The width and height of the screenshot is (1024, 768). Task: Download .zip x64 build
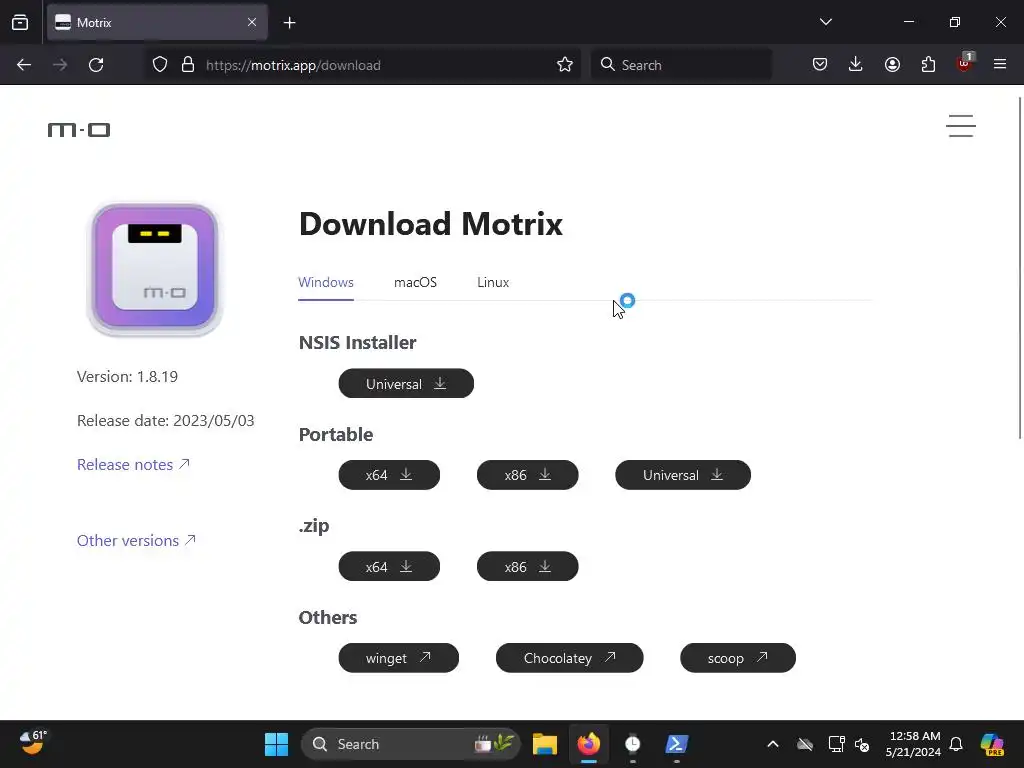(389, 566)
